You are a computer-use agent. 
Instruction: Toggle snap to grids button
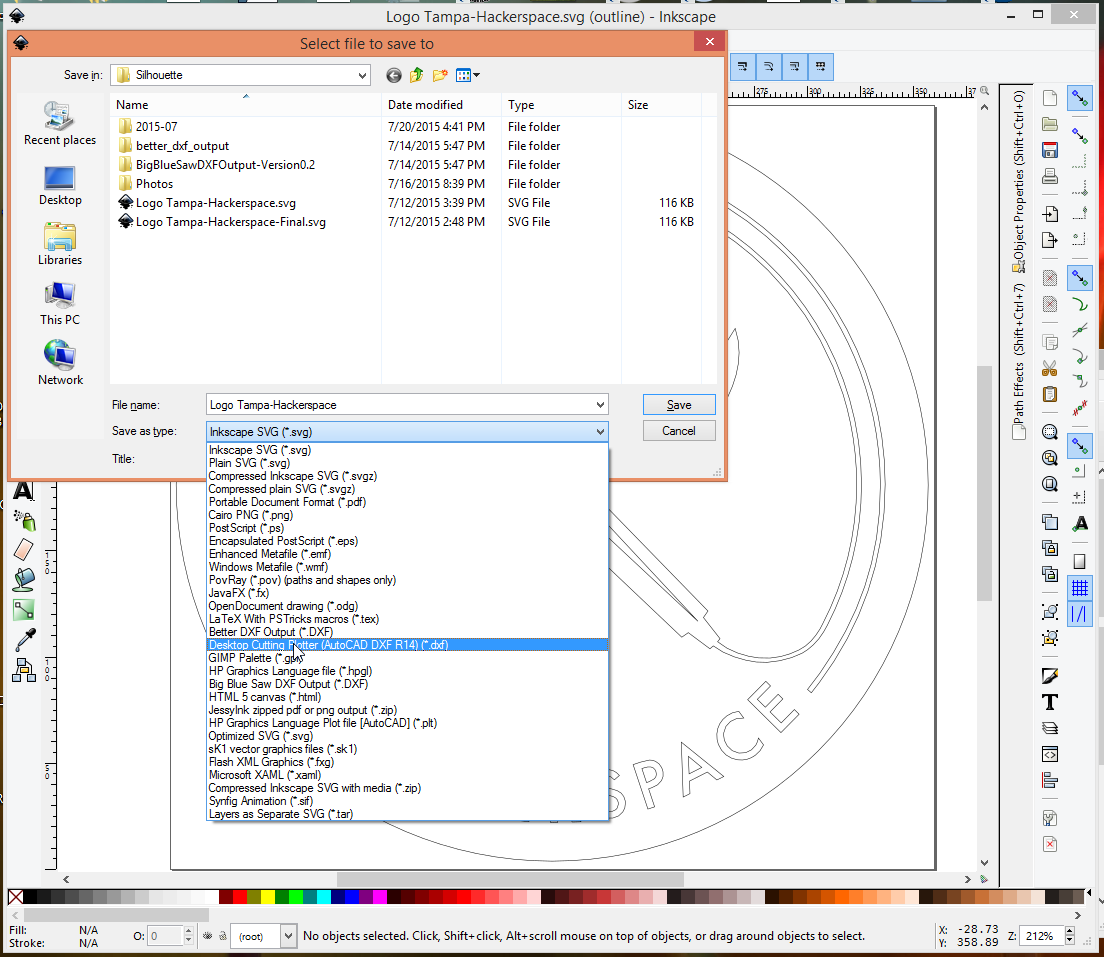tap(1079, 588)
